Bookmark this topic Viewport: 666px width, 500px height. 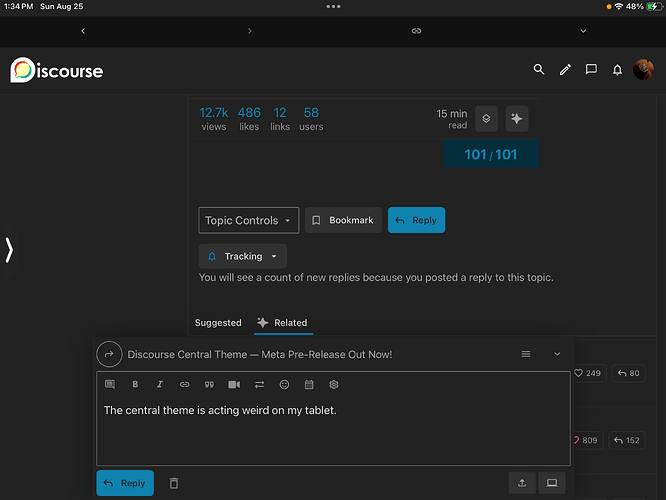click(x=343, y=220)
